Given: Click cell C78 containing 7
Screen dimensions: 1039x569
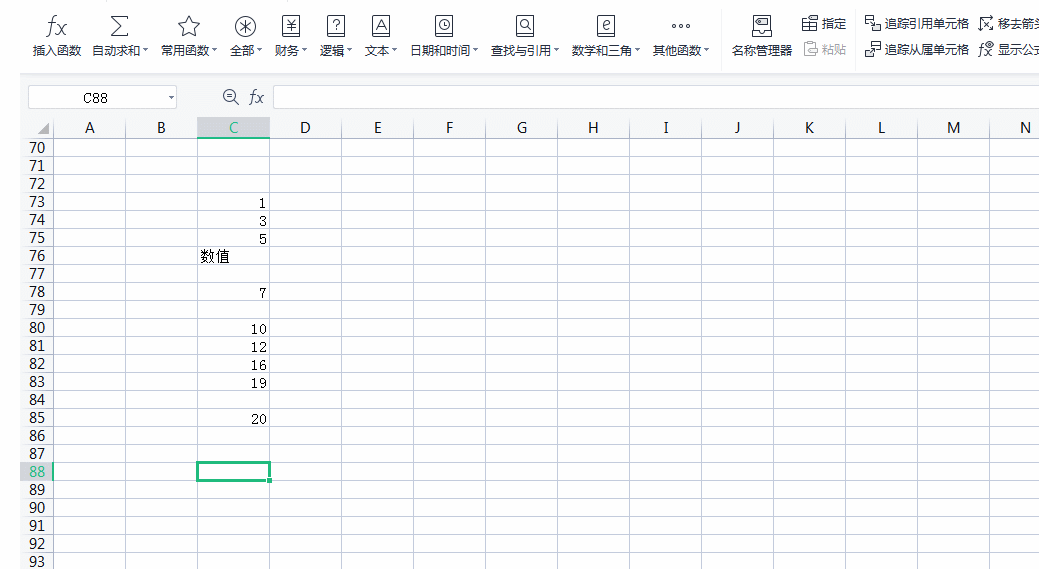Looking at the screenshot, I should point(233,292).
